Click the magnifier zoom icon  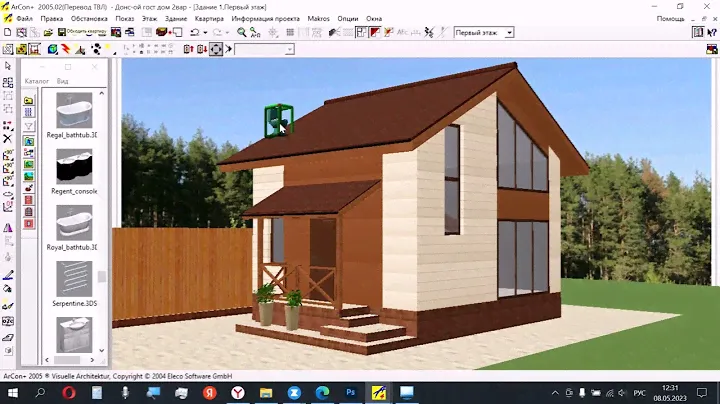click(243, 32)
